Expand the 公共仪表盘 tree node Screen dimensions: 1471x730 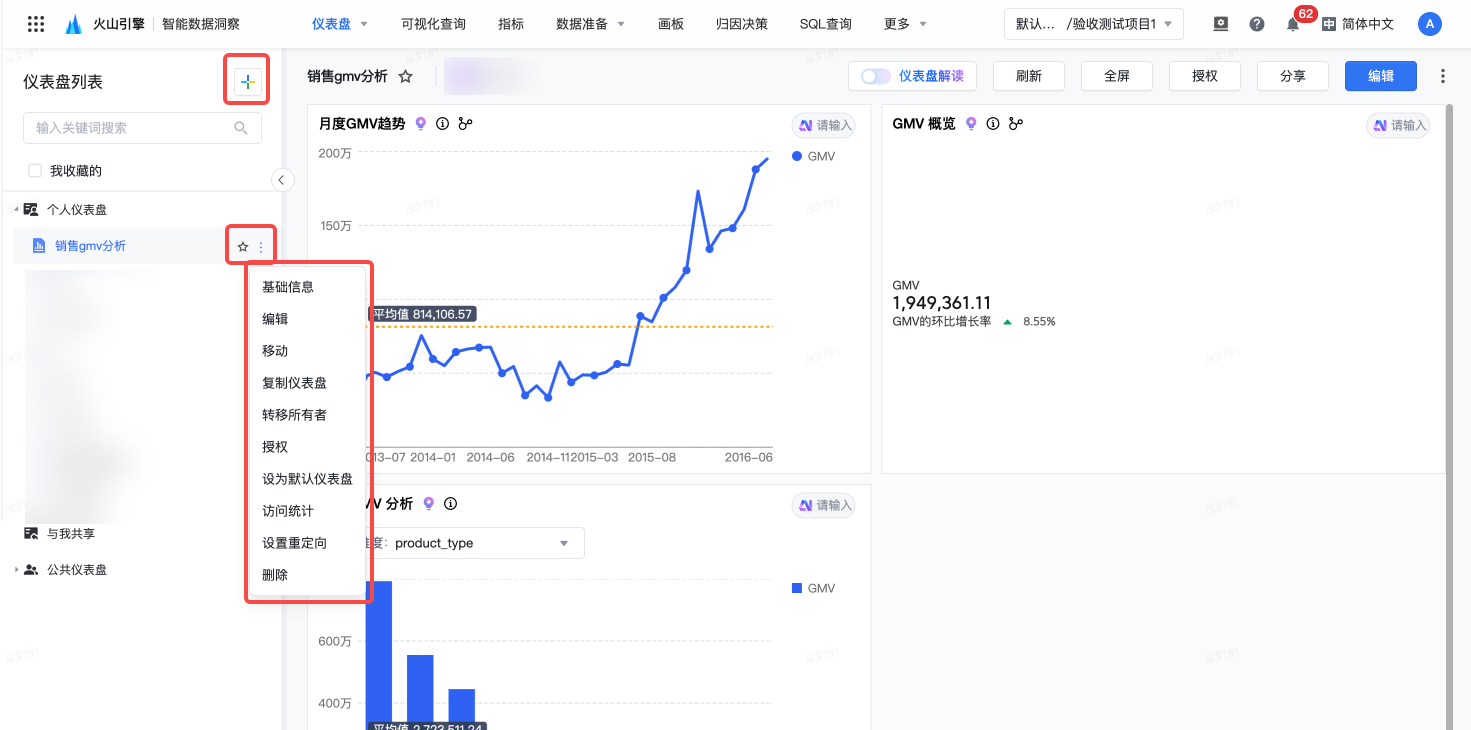coord(17,570)
